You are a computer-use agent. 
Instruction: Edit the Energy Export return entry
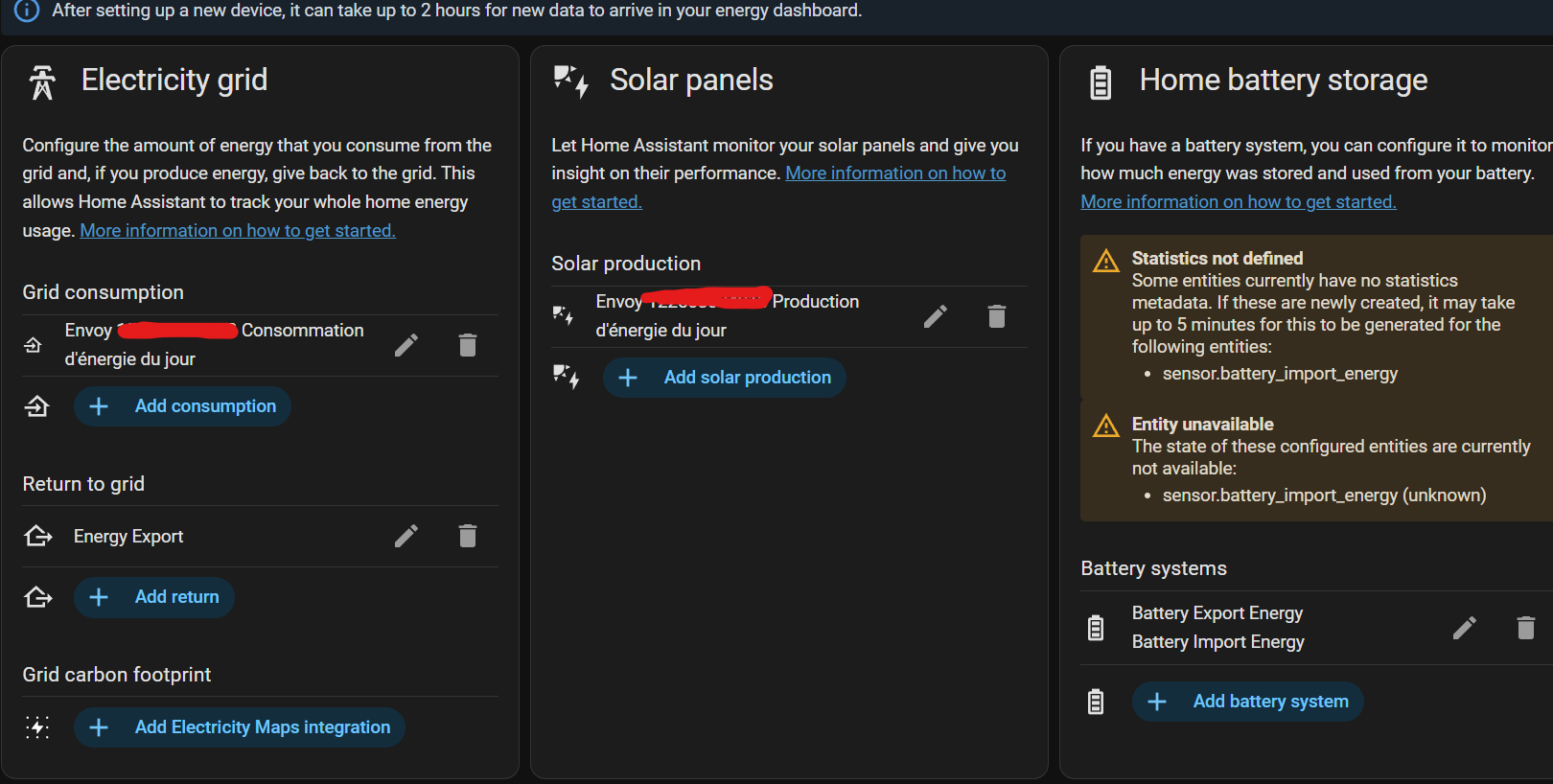click(406, 536)
